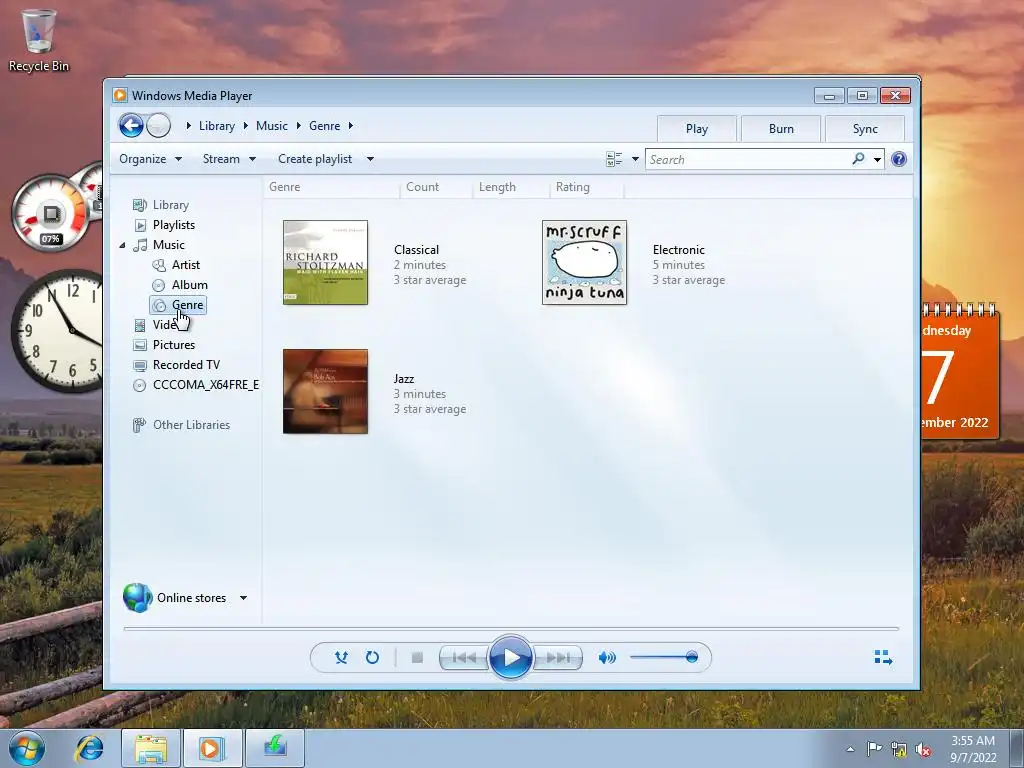Open the Organize menu
Image resolution: width=1024 pixels, height=768 pixels.
[x=150, y=159]
